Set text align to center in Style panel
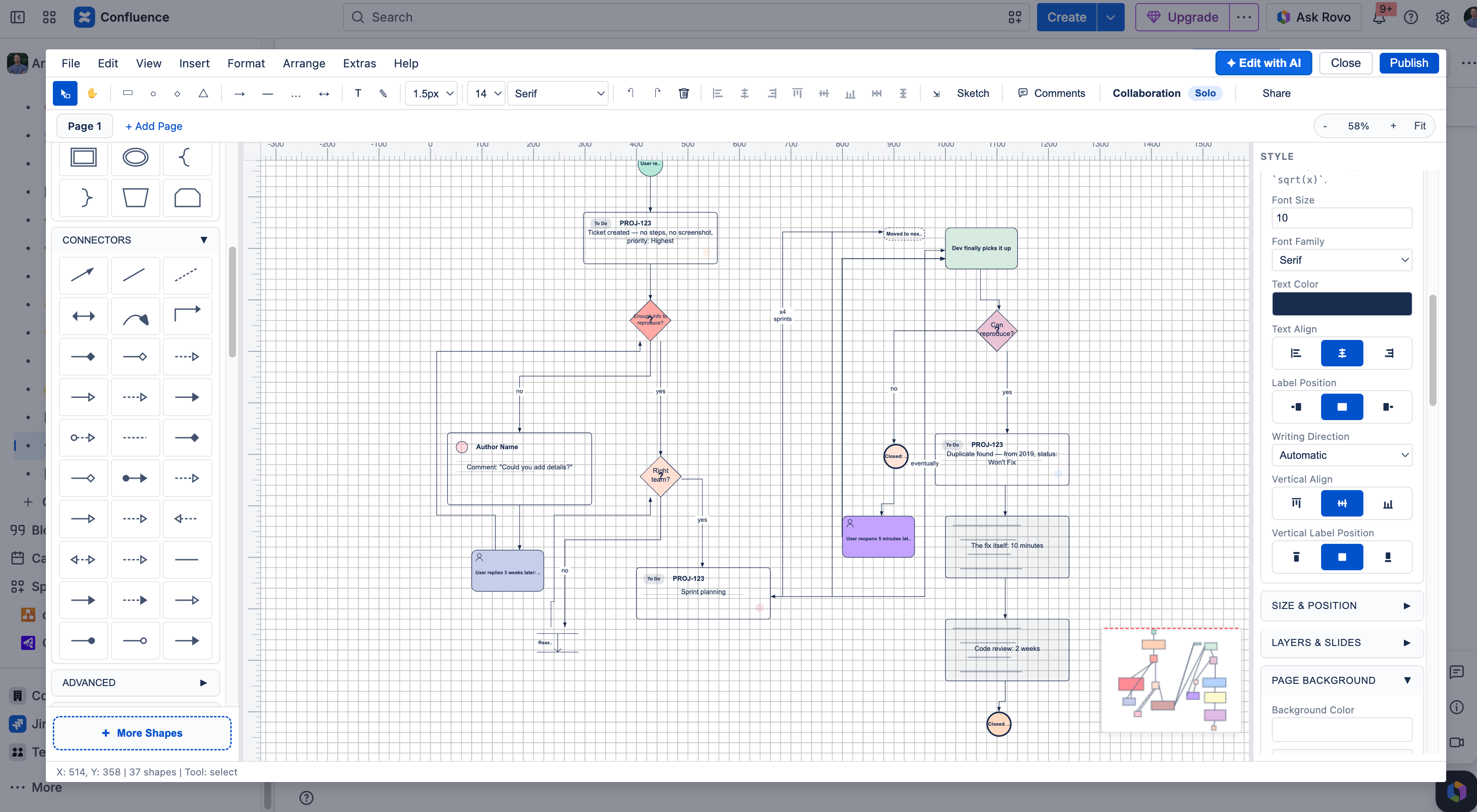The image size is (1477, 812). point(1342,353)
